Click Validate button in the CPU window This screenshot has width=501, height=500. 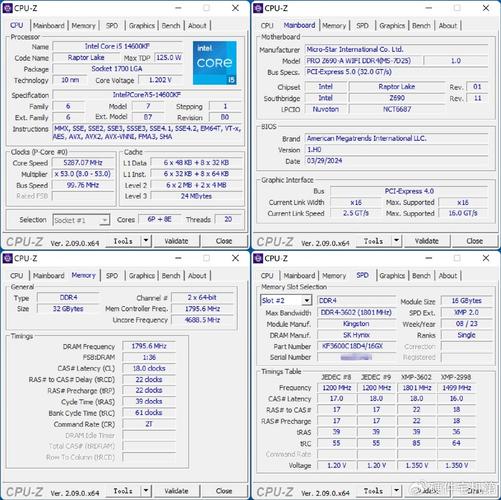click(x=176, y=241)
